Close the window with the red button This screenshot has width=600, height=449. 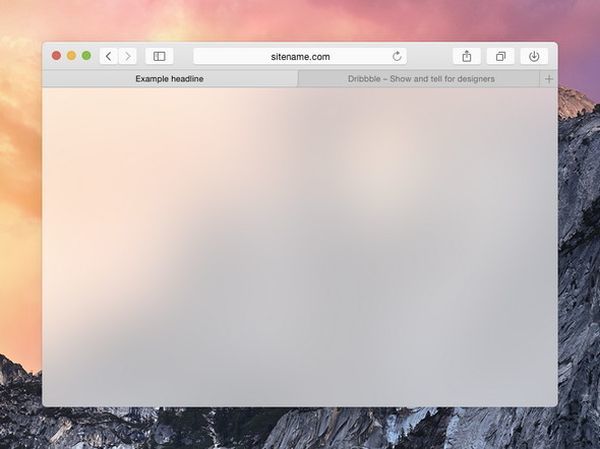click(x=56, y=56)
